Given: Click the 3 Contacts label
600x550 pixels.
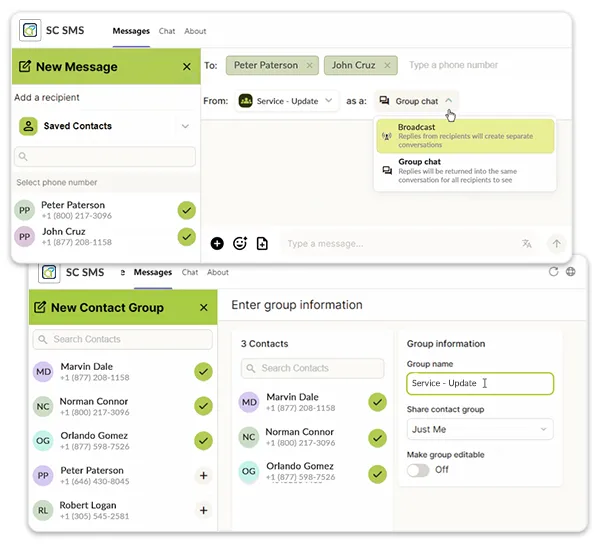Looking at the screenshot, I should coord(264,344).
